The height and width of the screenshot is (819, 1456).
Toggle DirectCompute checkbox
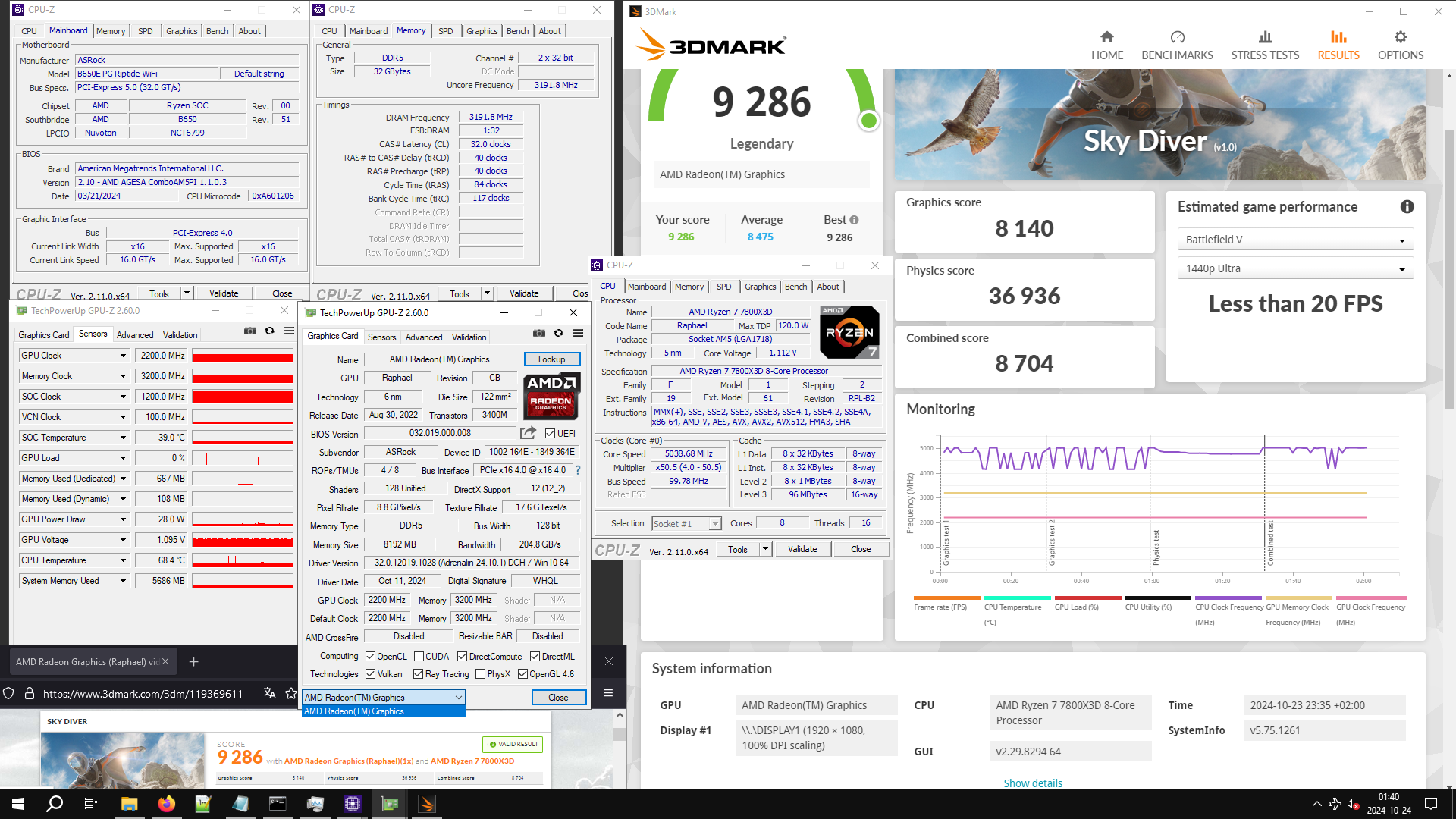(462, 657)
